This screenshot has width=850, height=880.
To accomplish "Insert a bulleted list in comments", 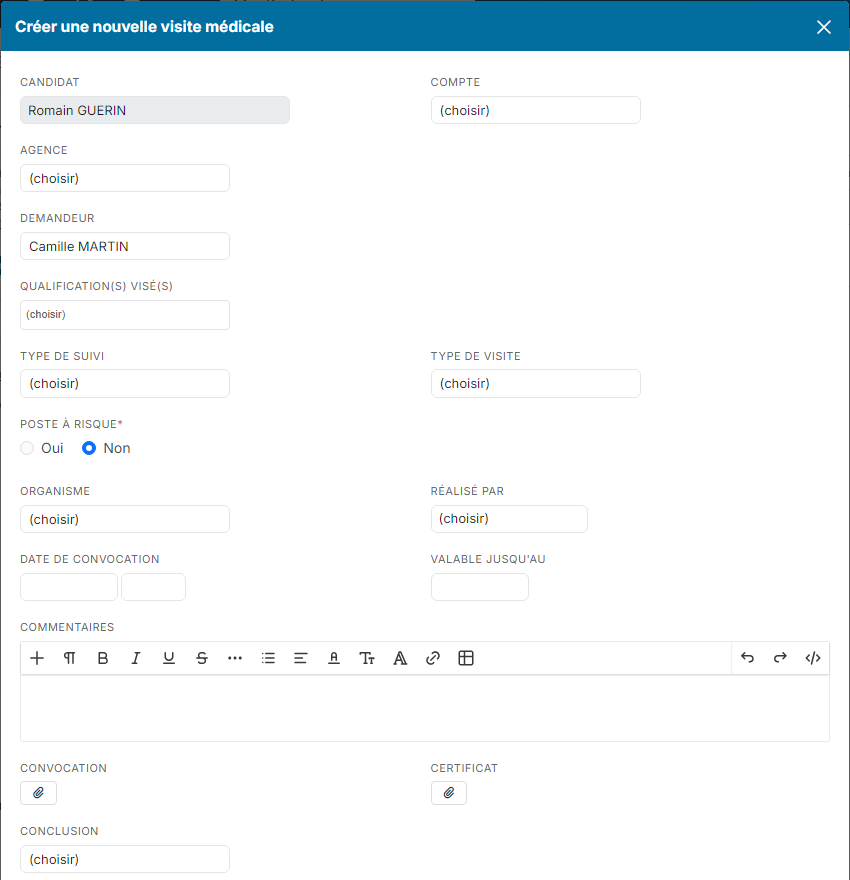I will click(x=268, y=658).
